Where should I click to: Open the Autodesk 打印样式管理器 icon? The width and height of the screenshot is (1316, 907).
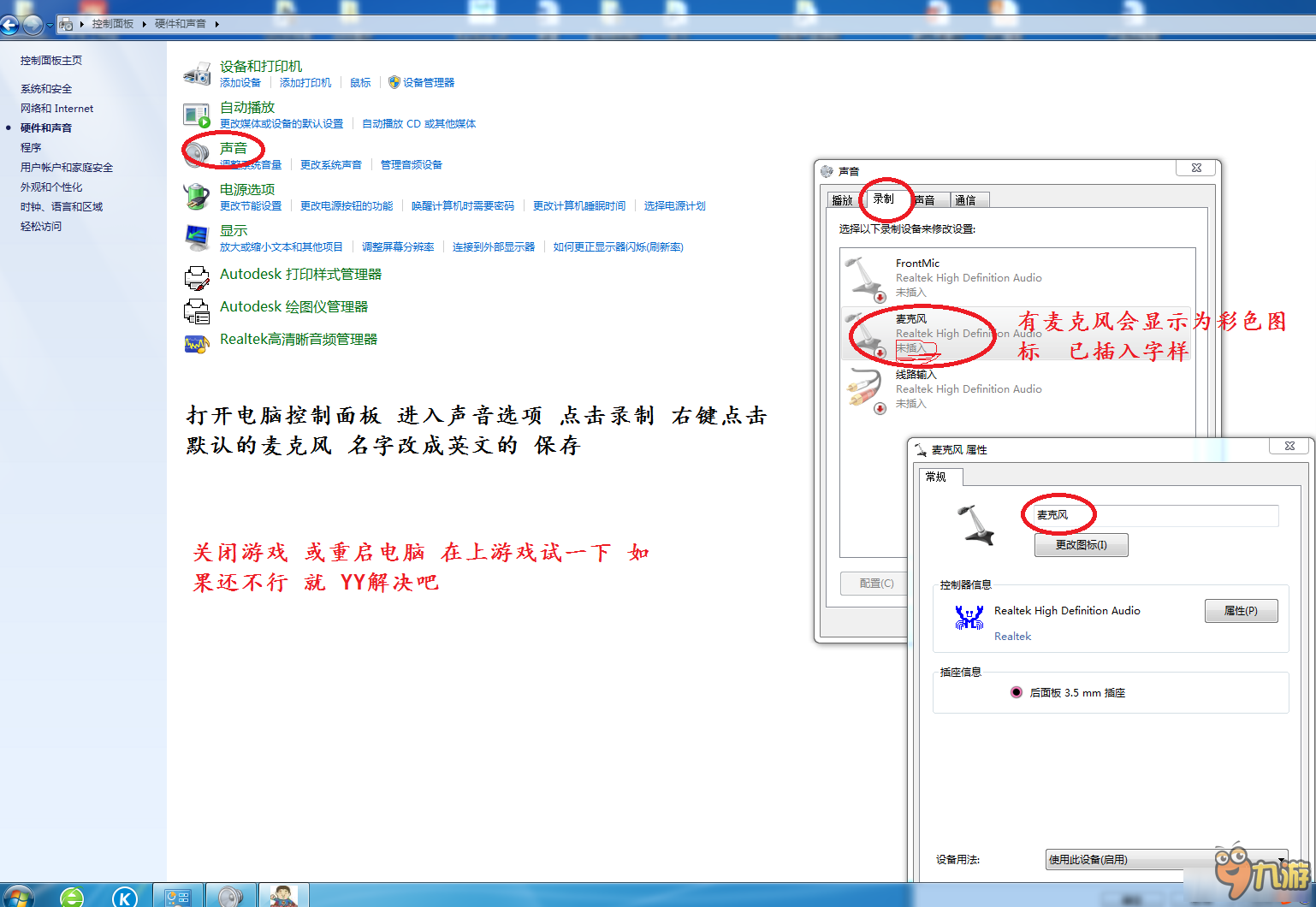(x=197, y=277)
